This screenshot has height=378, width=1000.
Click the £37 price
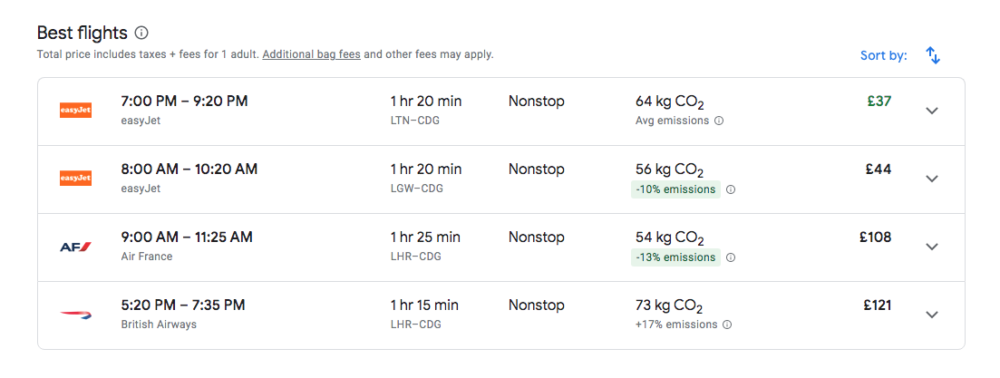(x=879, y=101)
